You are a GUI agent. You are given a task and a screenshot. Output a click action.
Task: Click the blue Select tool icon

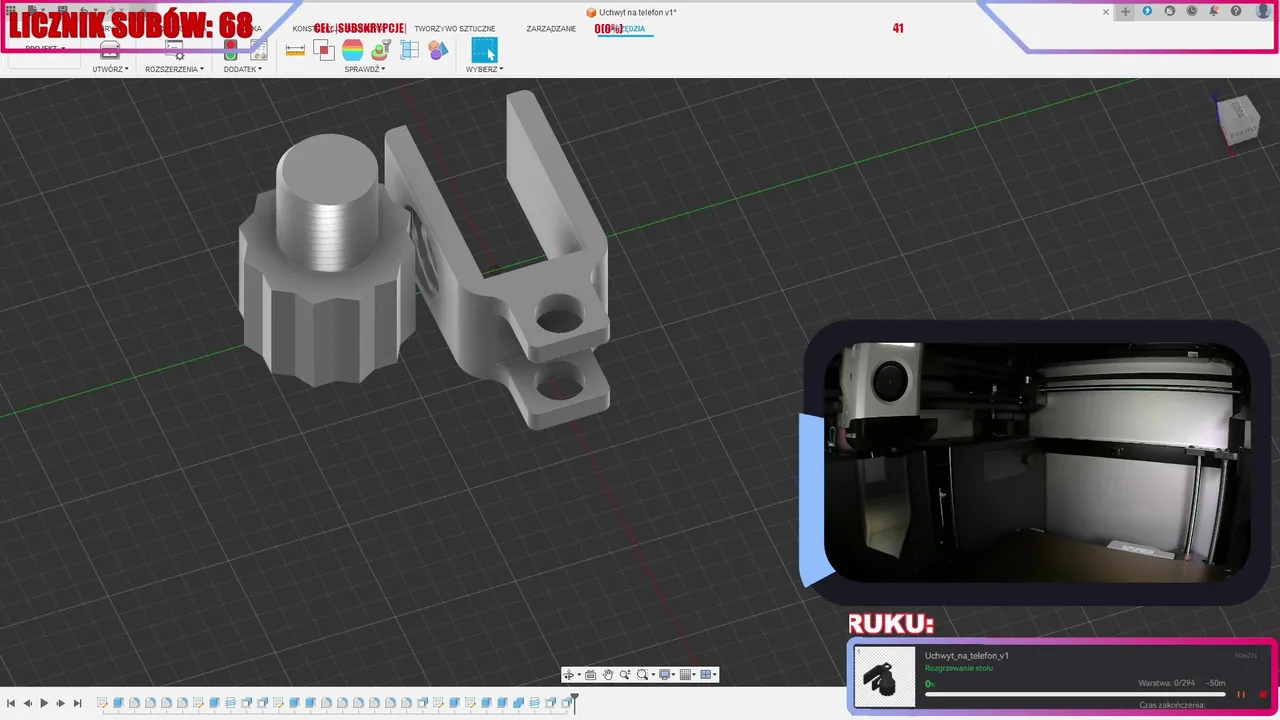[484, 50]
